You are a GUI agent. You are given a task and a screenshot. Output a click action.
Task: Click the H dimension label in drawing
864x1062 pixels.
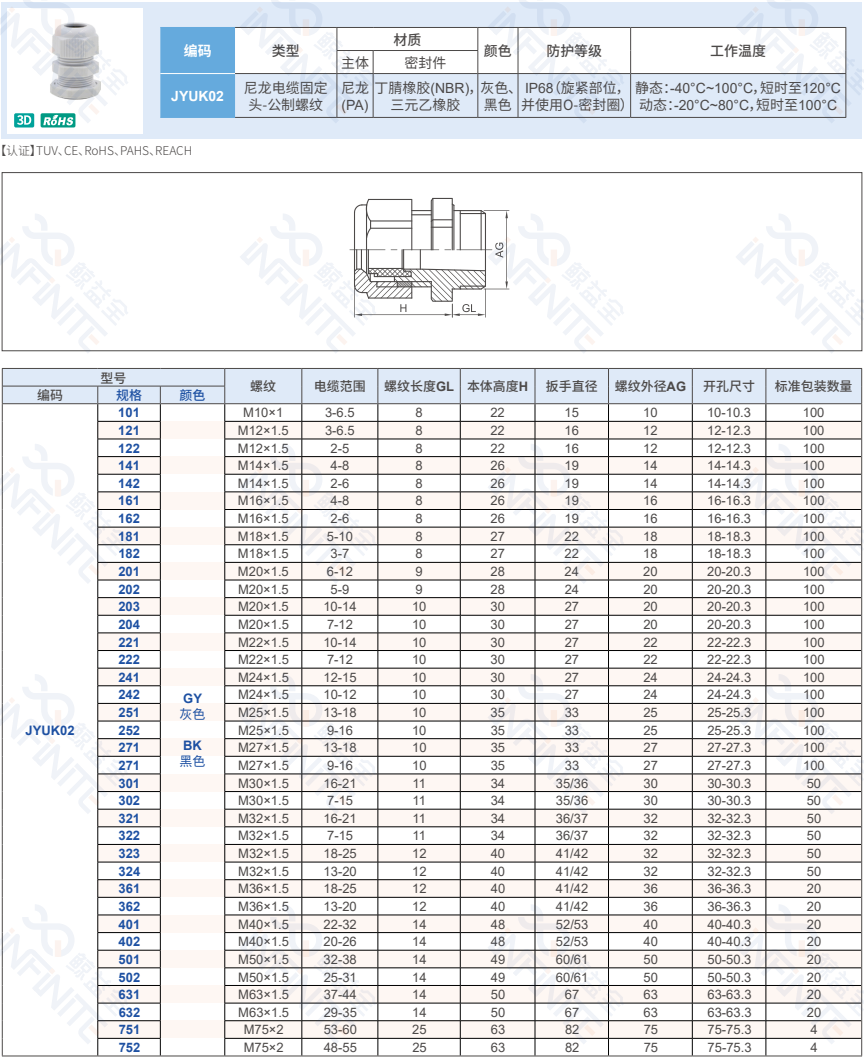403,308
